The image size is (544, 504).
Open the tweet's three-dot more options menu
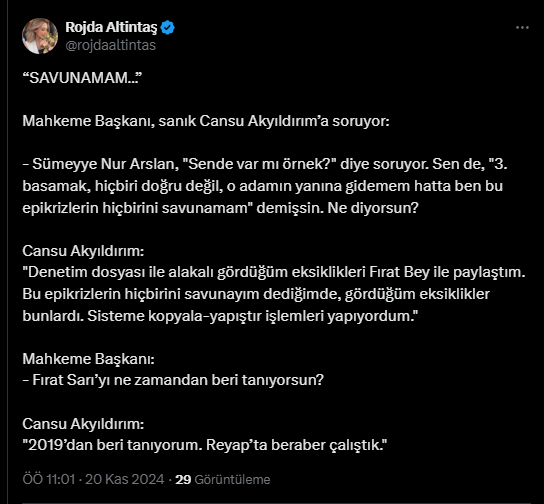(x=522, y=27)
